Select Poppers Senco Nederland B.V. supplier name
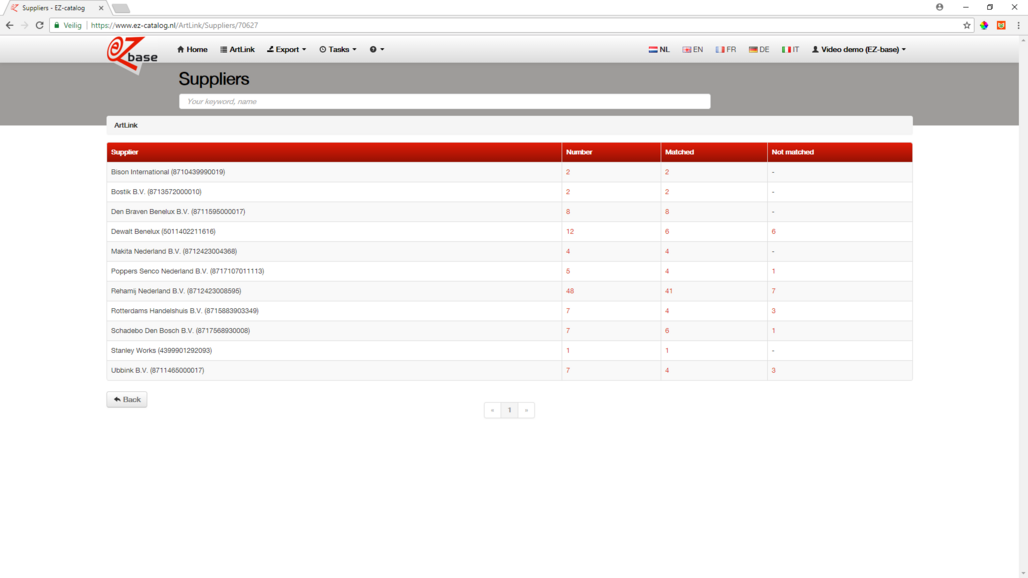The width and height of the screenshot is (1028, 578). (x=188, y=271)
